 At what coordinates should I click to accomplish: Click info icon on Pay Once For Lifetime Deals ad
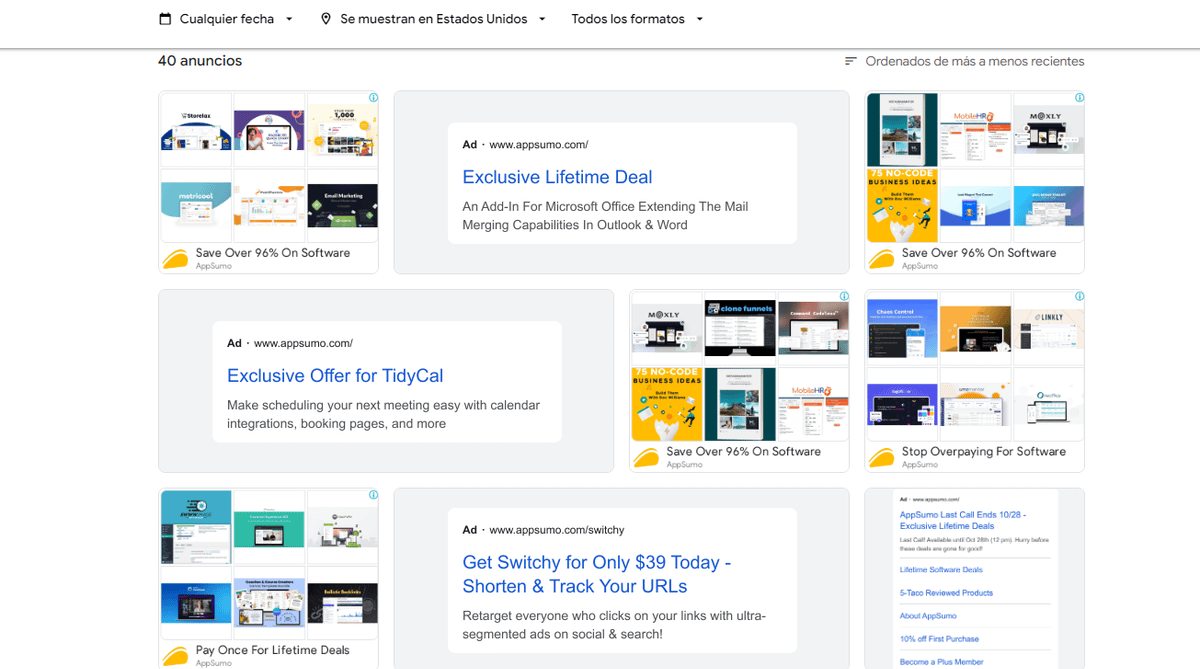coord(373,495)
